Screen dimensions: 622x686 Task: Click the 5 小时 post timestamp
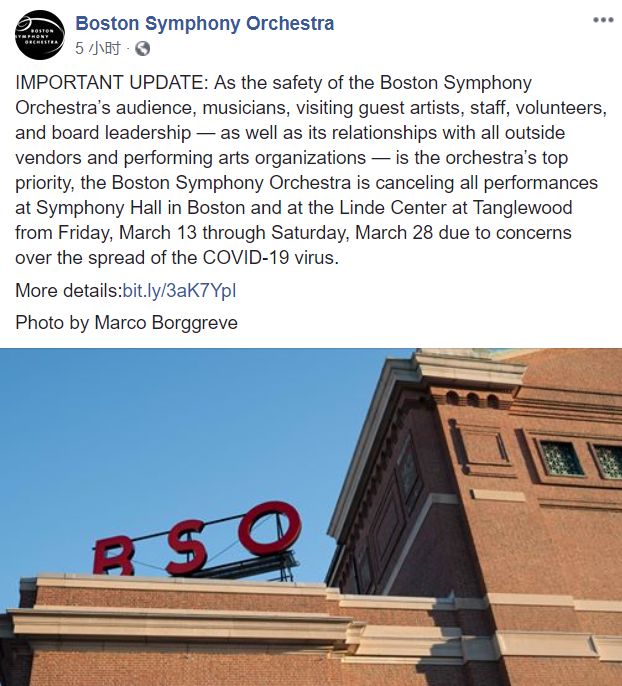pos(98,48)
